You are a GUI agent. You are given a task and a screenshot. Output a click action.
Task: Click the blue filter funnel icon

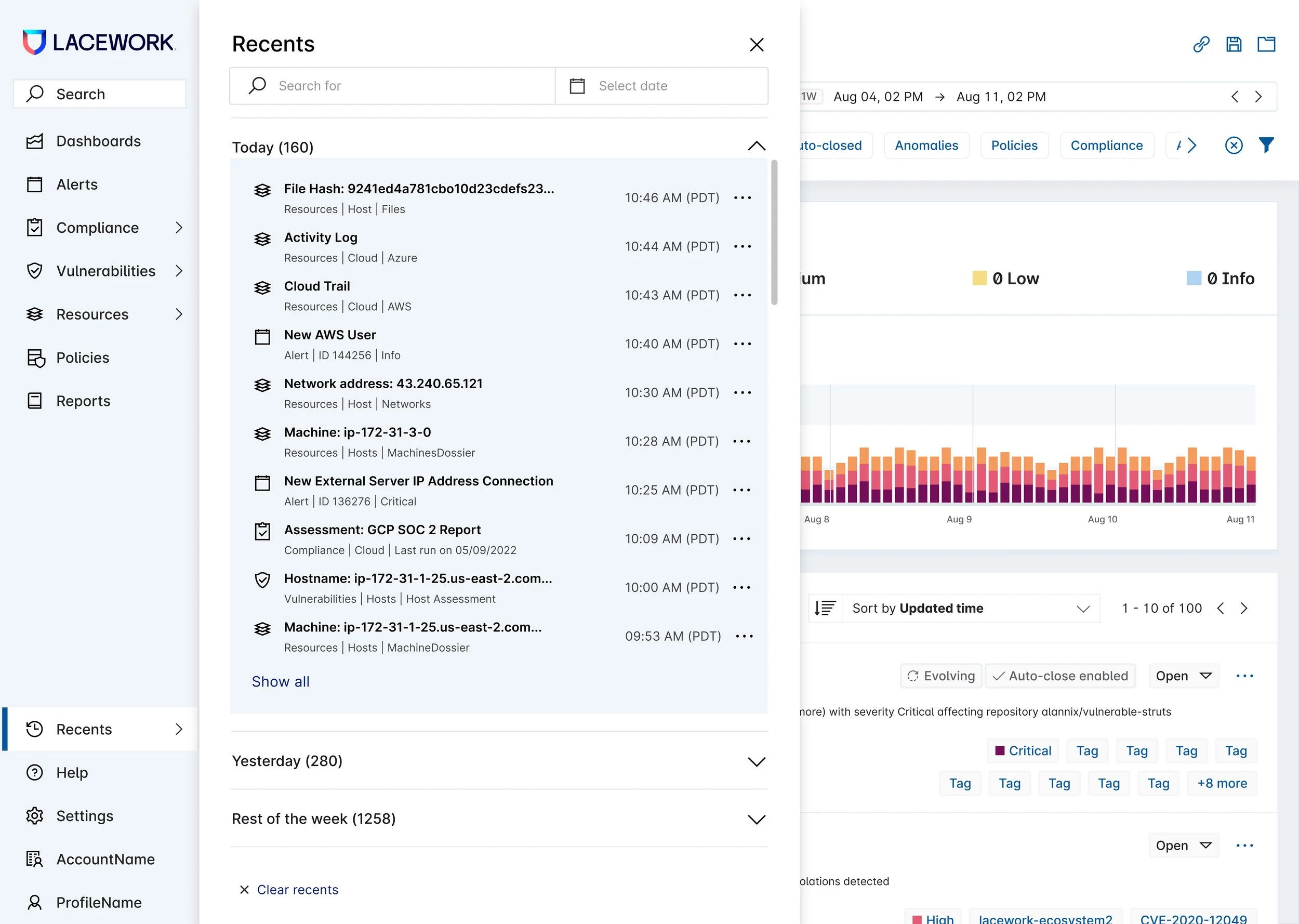click(1266, 146)
